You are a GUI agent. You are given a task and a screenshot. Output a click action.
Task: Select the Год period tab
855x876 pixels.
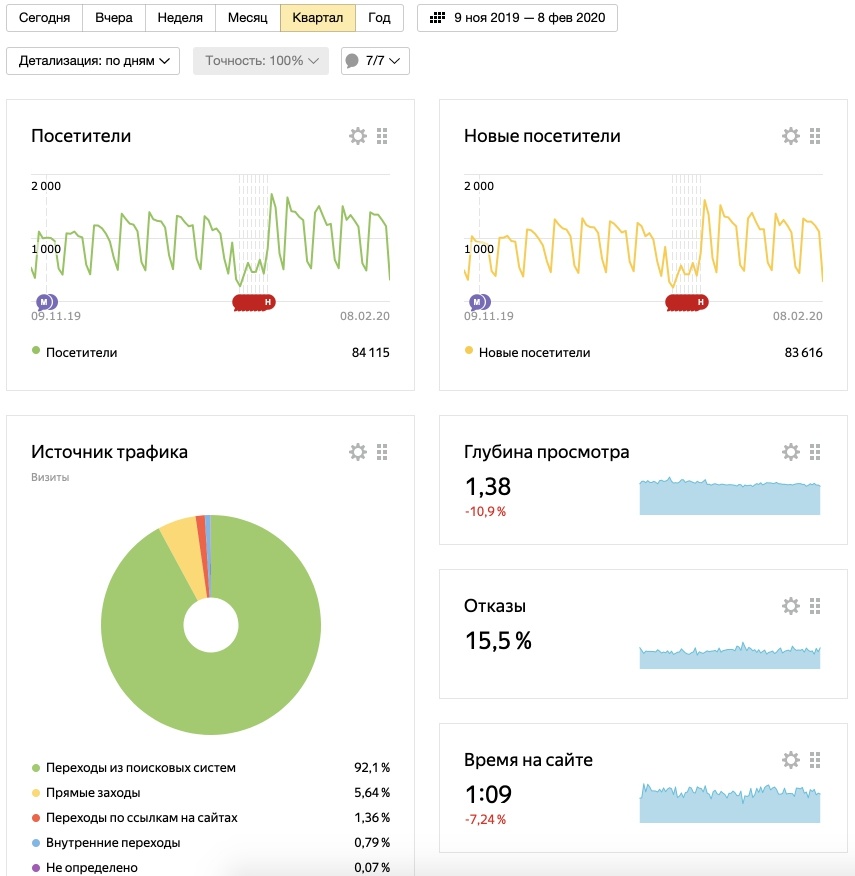point(379,18)
